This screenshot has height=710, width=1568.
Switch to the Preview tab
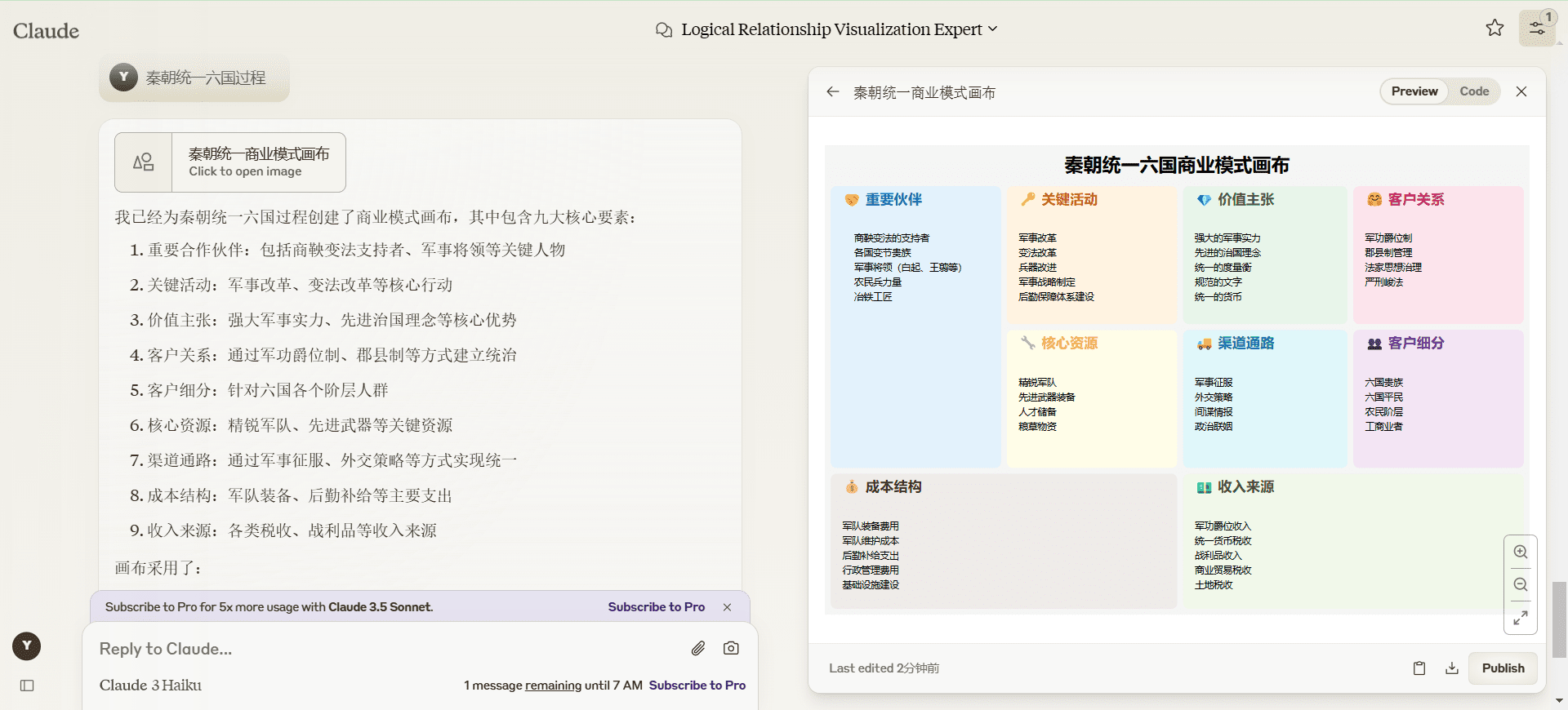tap(1414, 91)
